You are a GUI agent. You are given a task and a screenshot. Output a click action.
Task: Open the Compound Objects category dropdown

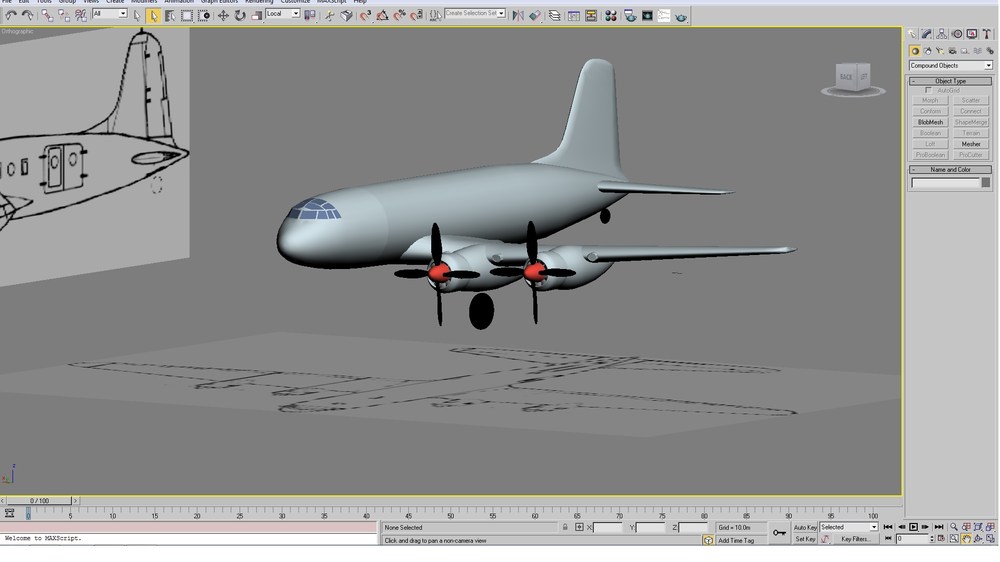coord(950,66)
